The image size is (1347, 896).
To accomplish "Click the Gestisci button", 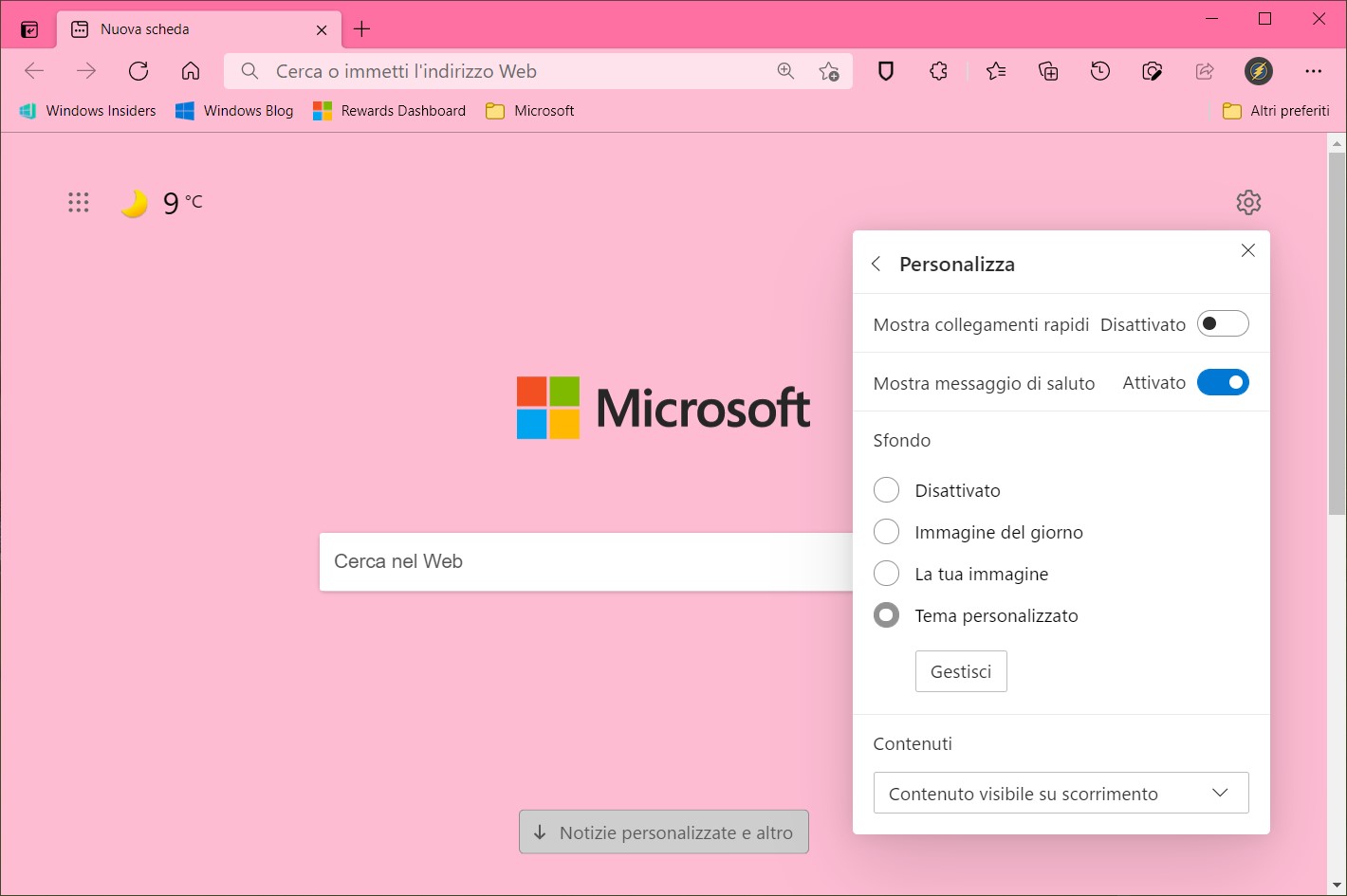I will click(961, 671).
